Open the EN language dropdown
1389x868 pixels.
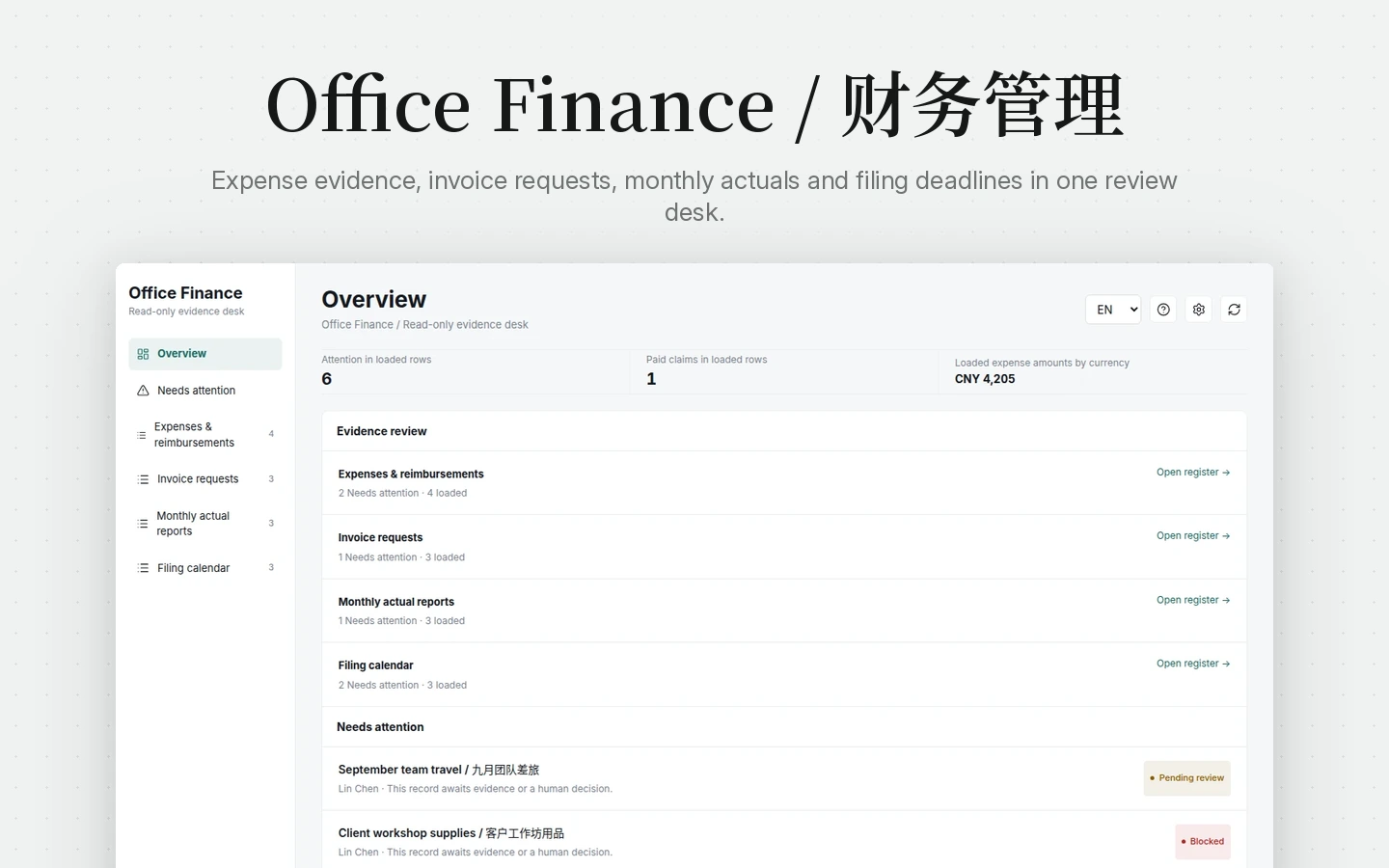click(1113, 310)
